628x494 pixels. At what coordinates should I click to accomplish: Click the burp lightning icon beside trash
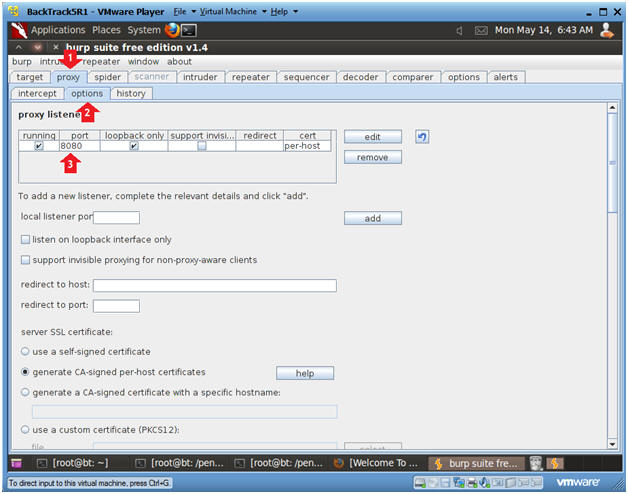click(x=555, y=463)
